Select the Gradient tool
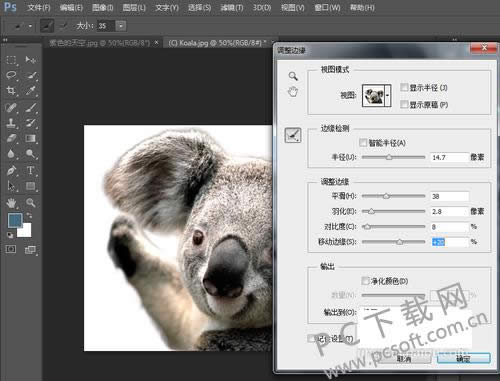 coord(31,138)
